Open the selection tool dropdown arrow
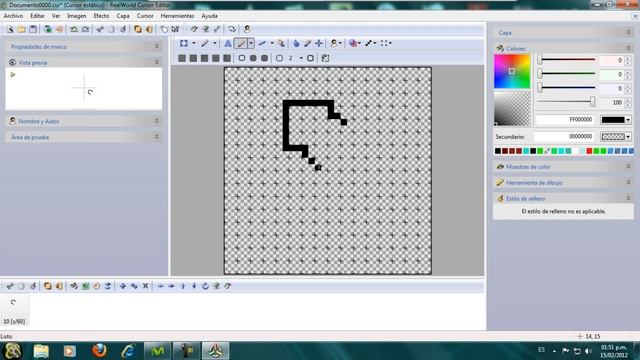This screenshot has height=360, width=640. [x=193, y=43]
